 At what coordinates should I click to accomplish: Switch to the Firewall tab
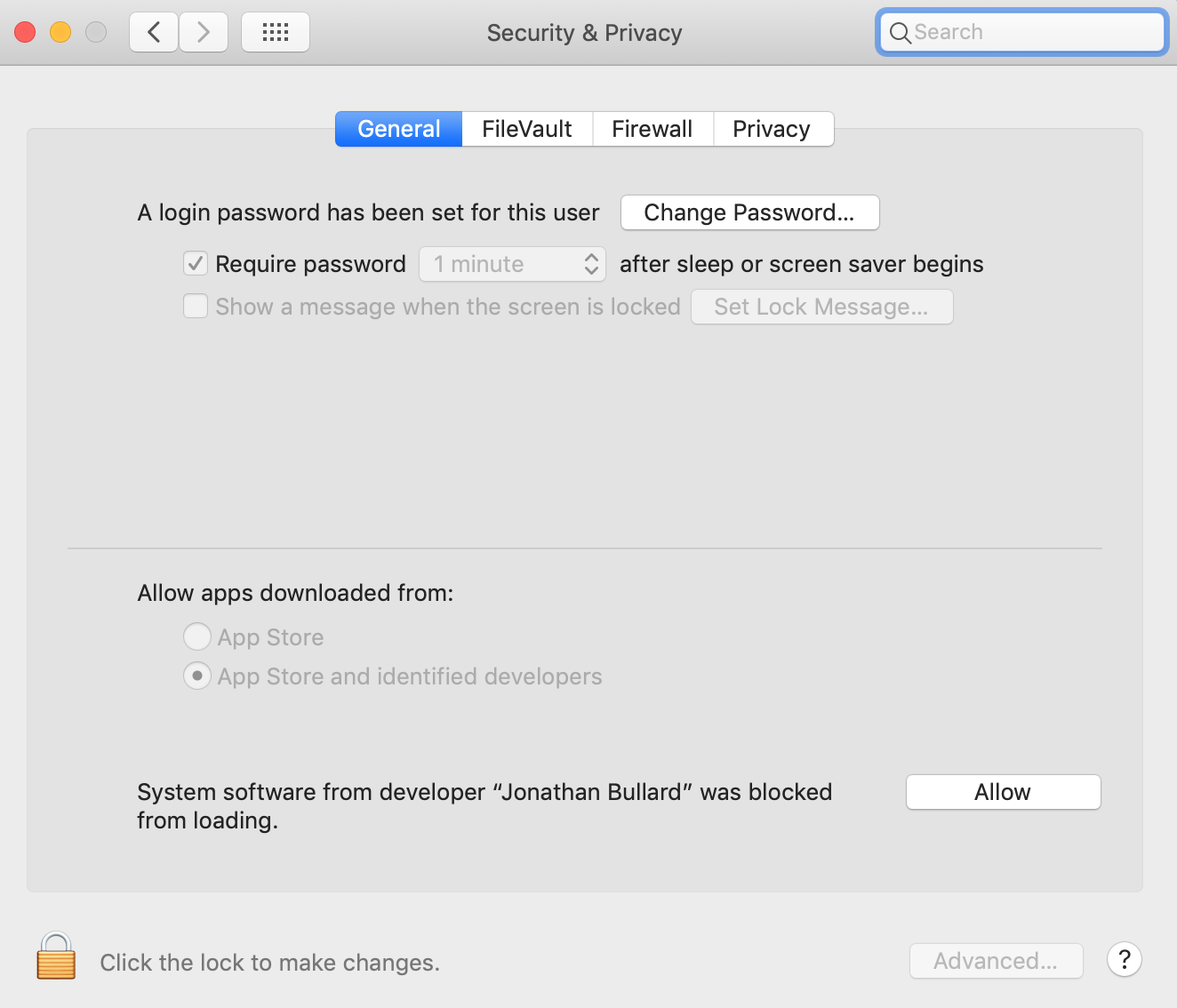coord(652,129)
